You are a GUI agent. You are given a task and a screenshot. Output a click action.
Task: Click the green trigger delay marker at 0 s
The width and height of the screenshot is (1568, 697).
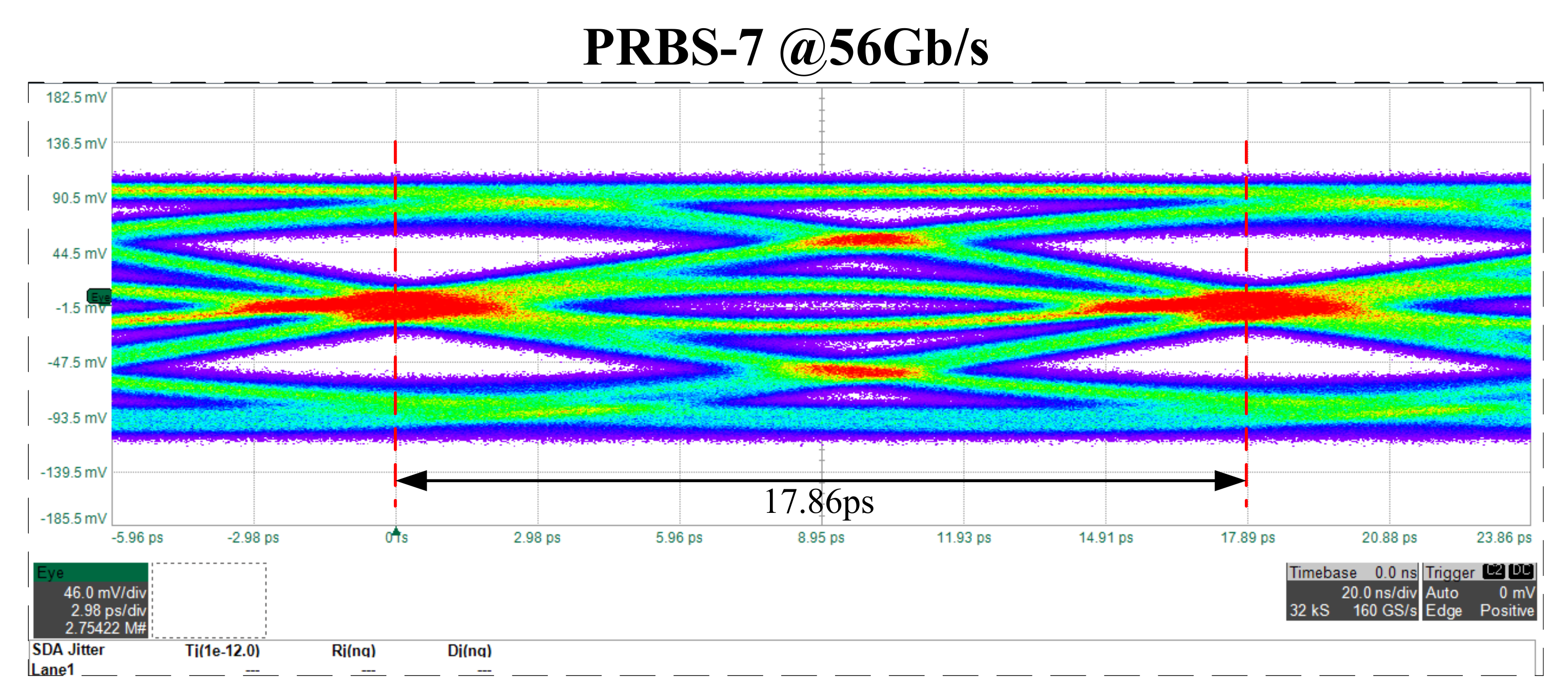[396, 531]
